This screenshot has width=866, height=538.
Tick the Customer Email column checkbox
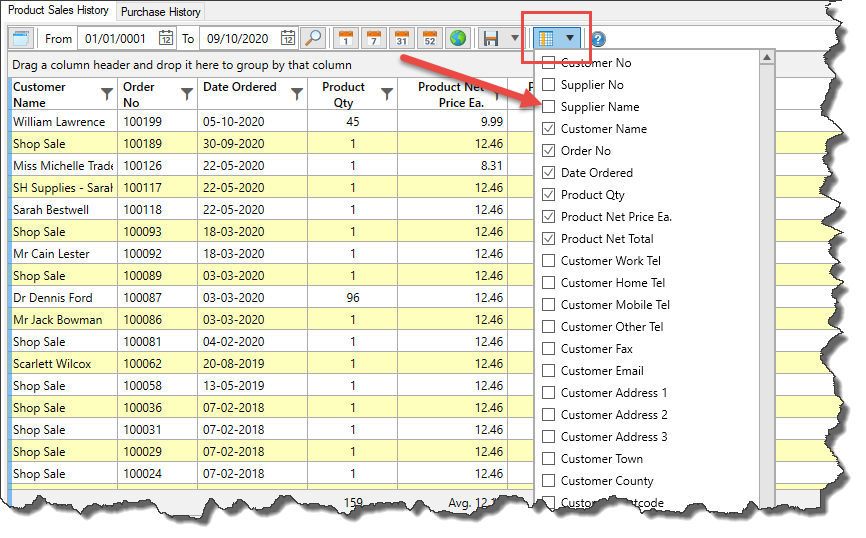coord(548,371)
